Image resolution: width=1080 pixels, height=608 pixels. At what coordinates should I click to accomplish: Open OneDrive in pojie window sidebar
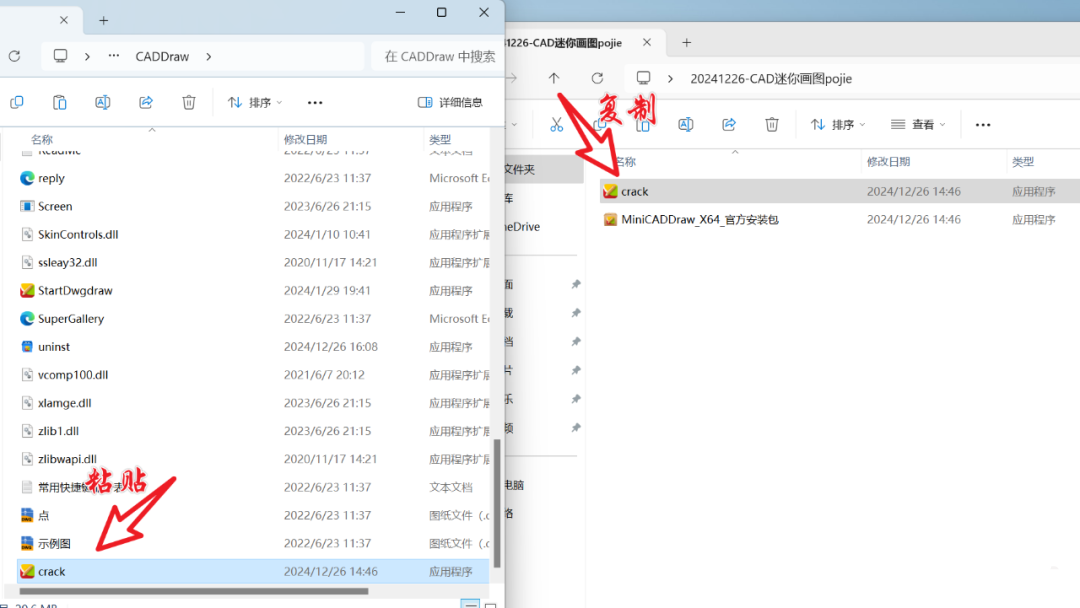[522, 227]
